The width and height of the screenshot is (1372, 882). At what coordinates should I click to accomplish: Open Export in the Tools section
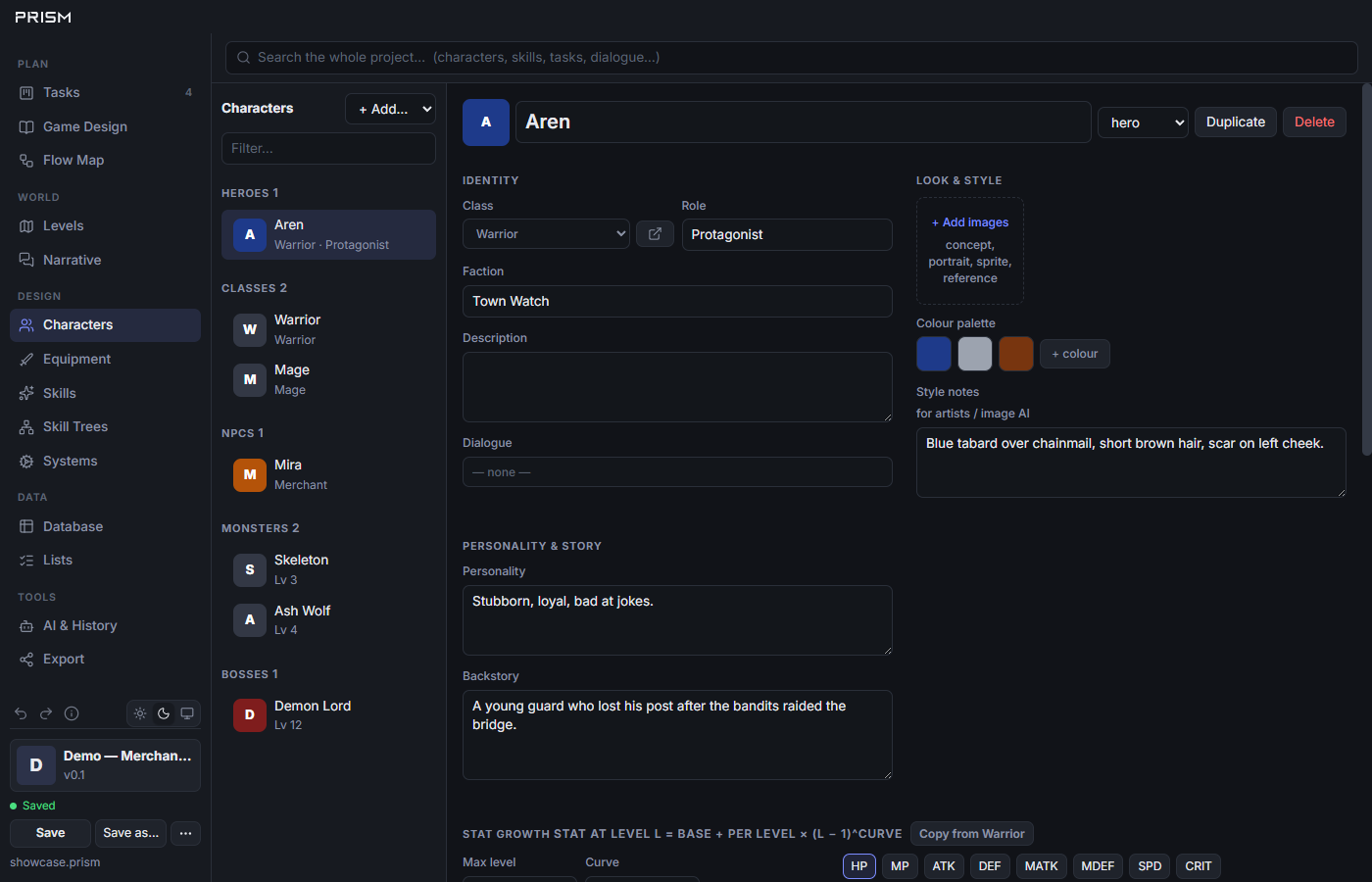(x=105, y=660)
